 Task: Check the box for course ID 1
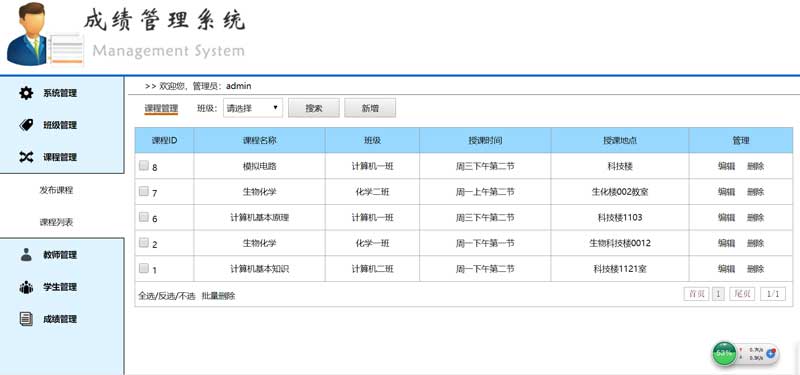(144, 268)
